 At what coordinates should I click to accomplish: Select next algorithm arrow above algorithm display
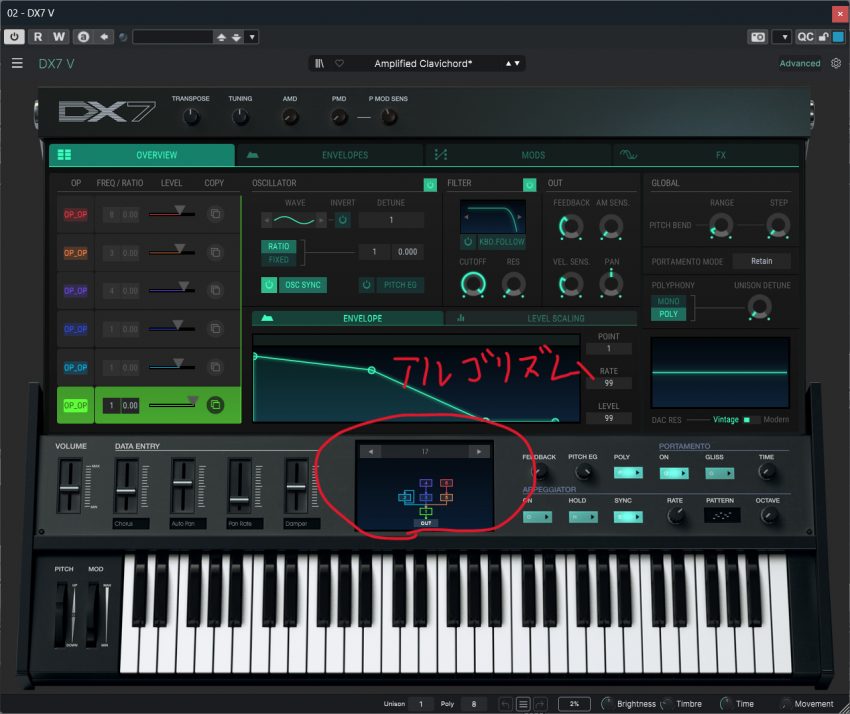click(x=479, y=452)
